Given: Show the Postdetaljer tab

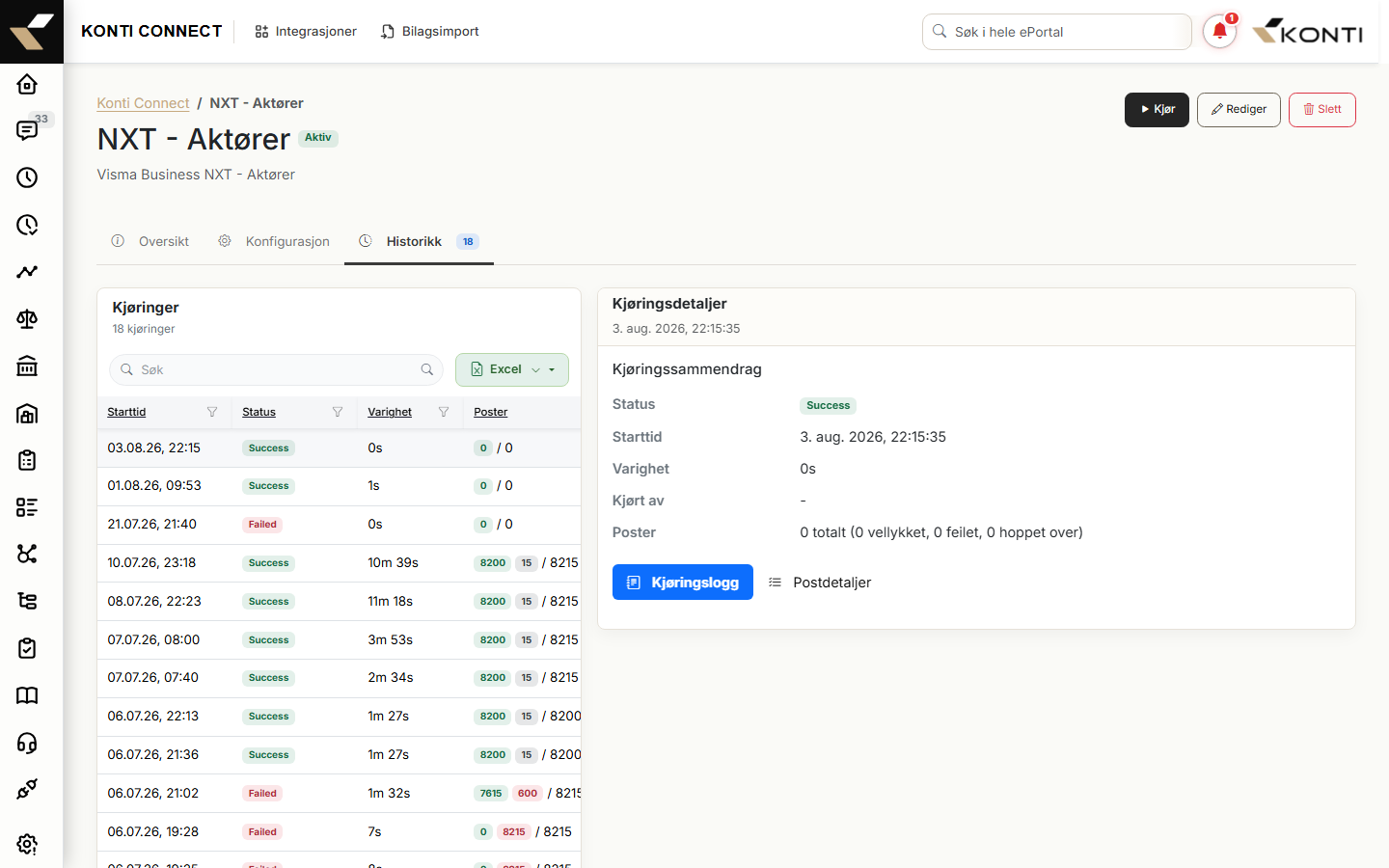Looking at the screenshot, I should tap(820, 583).
